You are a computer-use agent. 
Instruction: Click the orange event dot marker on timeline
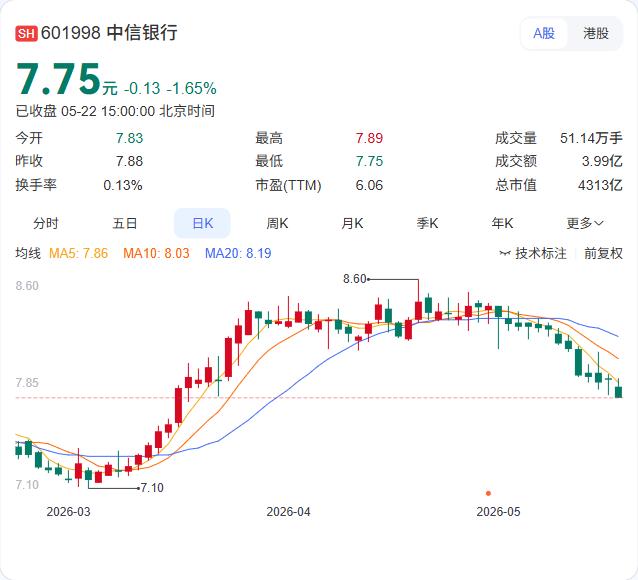[x=488, y=493]
